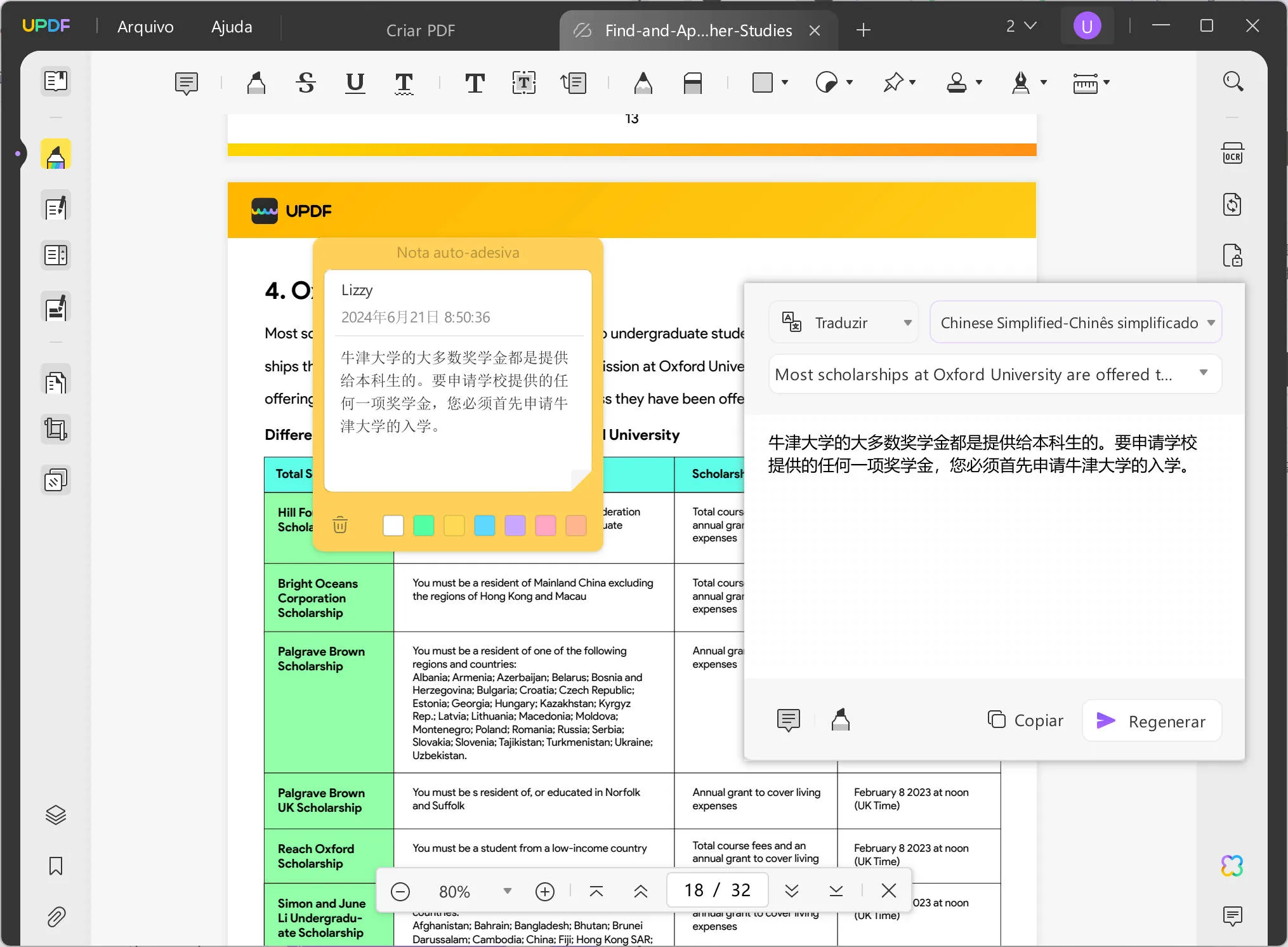Zoom in with the plus button

[x=545, y=892]
